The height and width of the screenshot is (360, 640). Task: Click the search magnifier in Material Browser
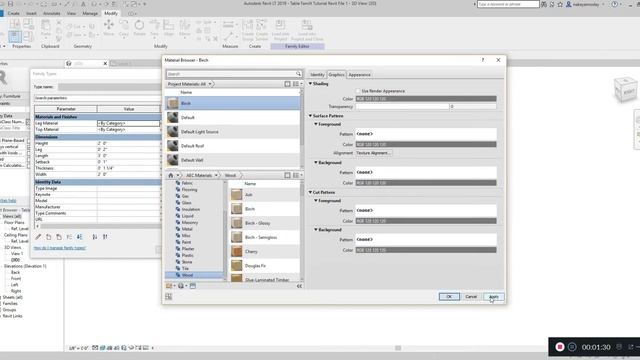coord(298,74)
